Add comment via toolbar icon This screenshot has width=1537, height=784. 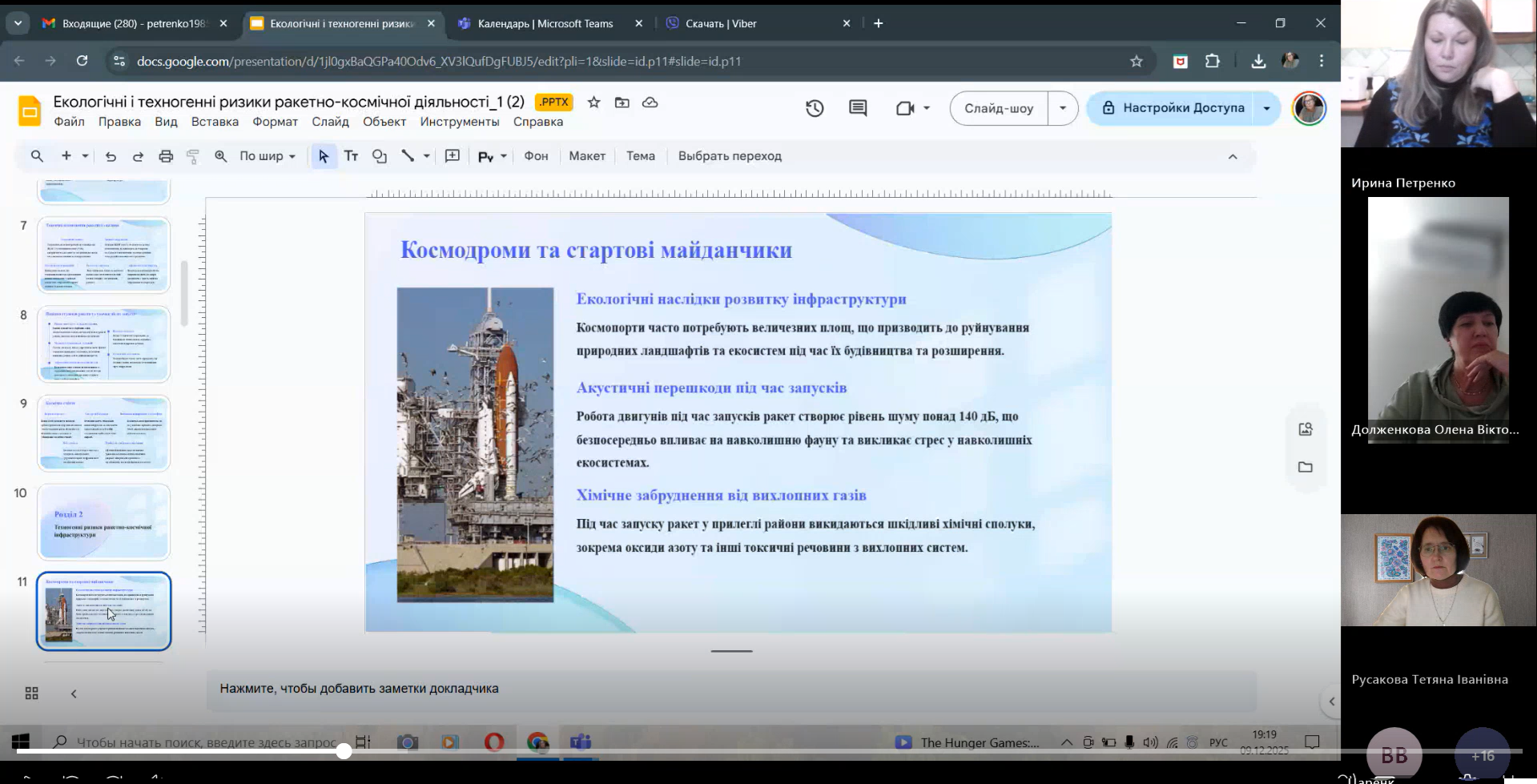[453, 156]
